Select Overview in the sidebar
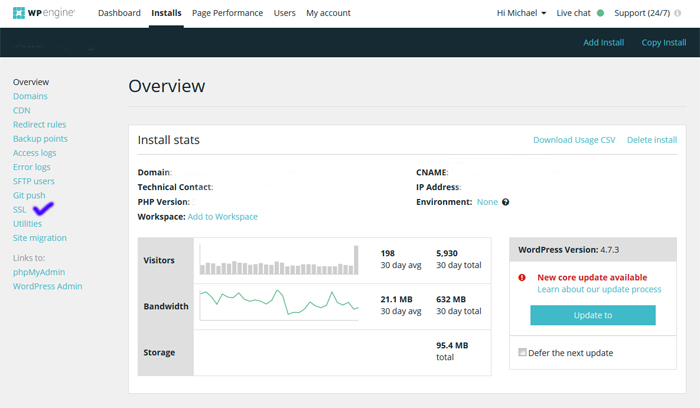The height and width of the screenshot is (408, 700). pos(31,82)
